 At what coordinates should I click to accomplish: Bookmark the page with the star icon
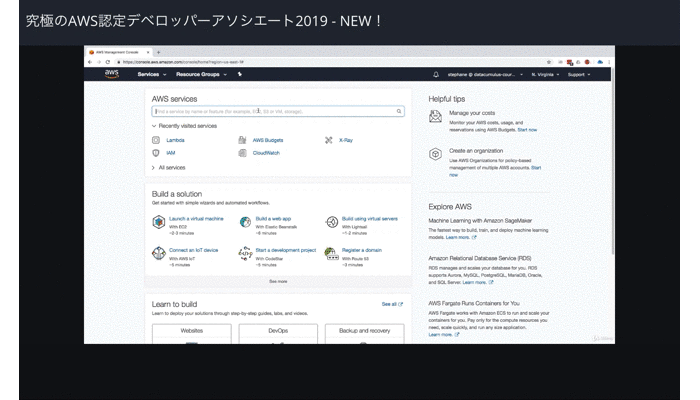(549, 62)
